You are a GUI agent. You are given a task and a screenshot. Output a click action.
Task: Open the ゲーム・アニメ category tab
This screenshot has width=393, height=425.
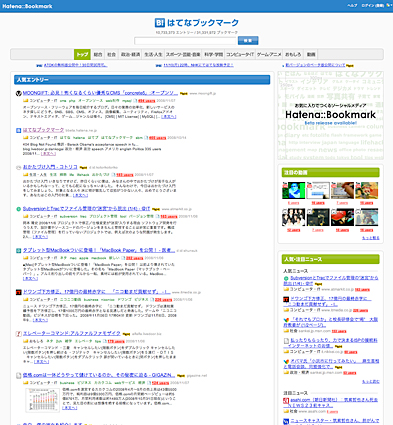(269, 54)
